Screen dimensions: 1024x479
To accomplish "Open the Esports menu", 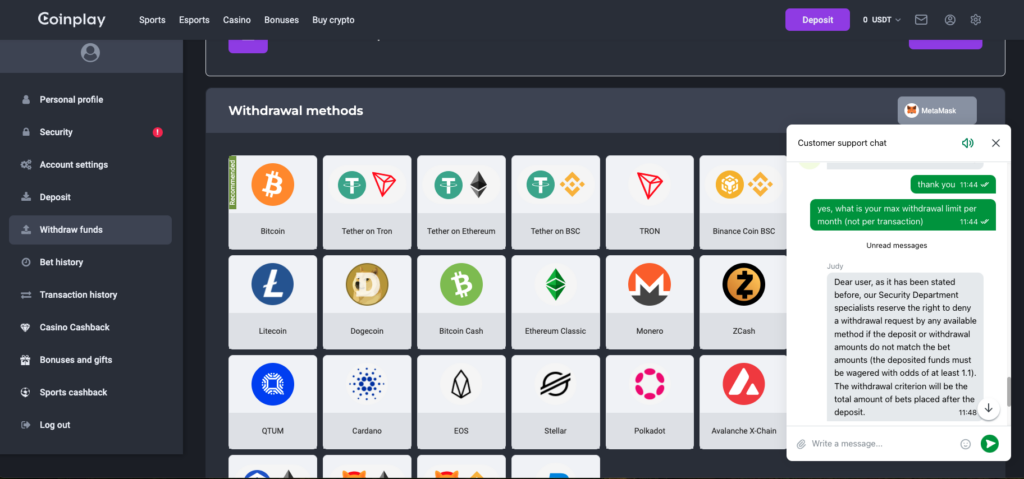I will (194, 20).
